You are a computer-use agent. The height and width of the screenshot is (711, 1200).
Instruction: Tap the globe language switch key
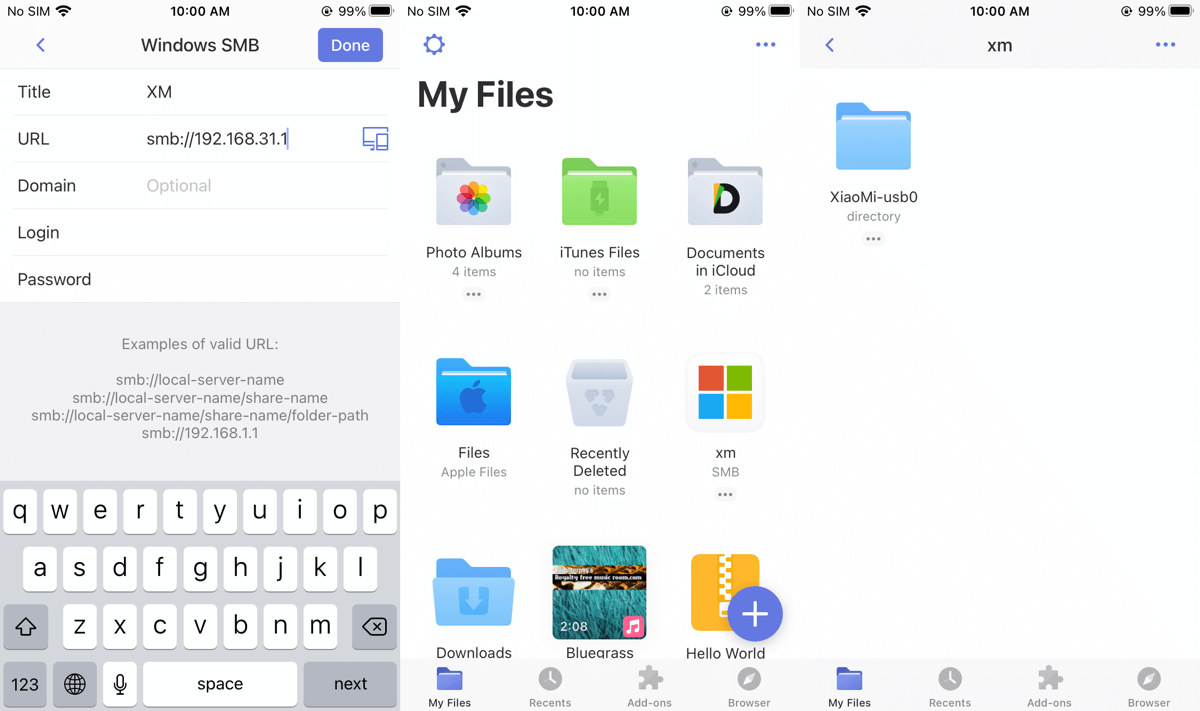[75, 684]
